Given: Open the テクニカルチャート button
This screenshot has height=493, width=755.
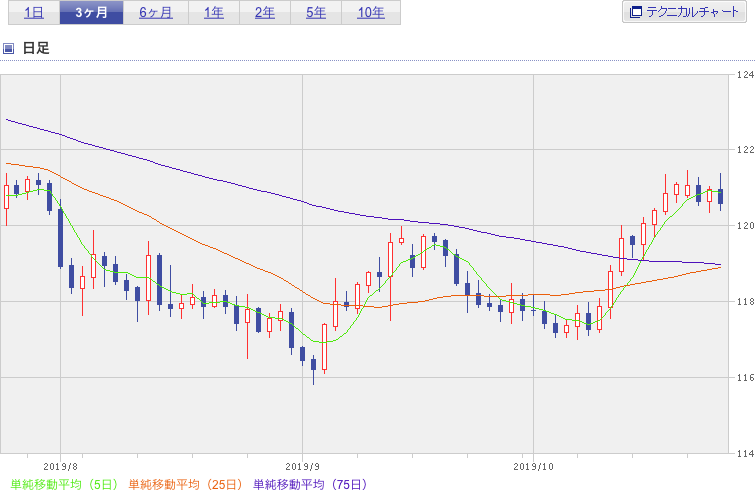Looking at the screenshot, I should point(684,12).
